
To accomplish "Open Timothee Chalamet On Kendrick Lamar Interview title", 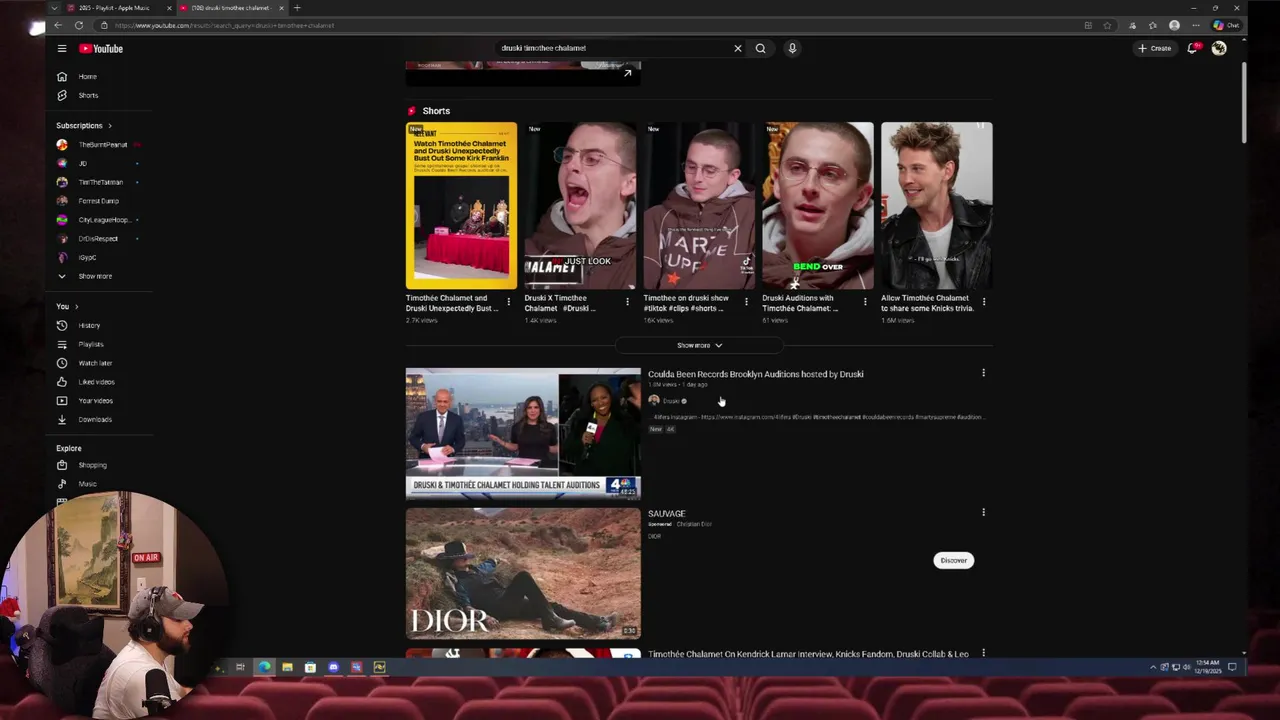I will point(808,654).
